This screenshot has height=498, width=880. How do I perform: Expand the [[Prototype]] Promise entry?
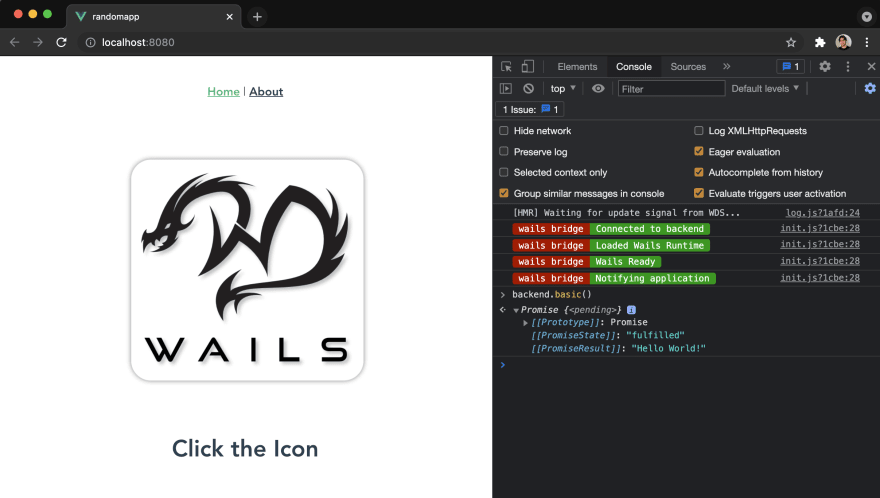point(525,323)
